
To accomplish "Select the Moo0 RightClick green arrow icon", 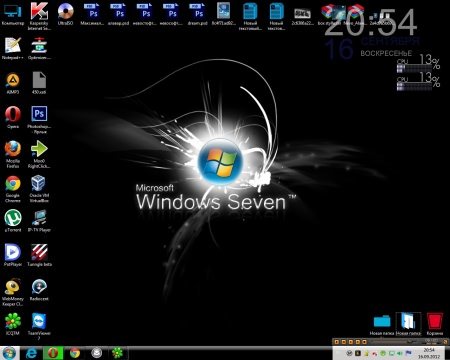I will [x=39, y=154].
